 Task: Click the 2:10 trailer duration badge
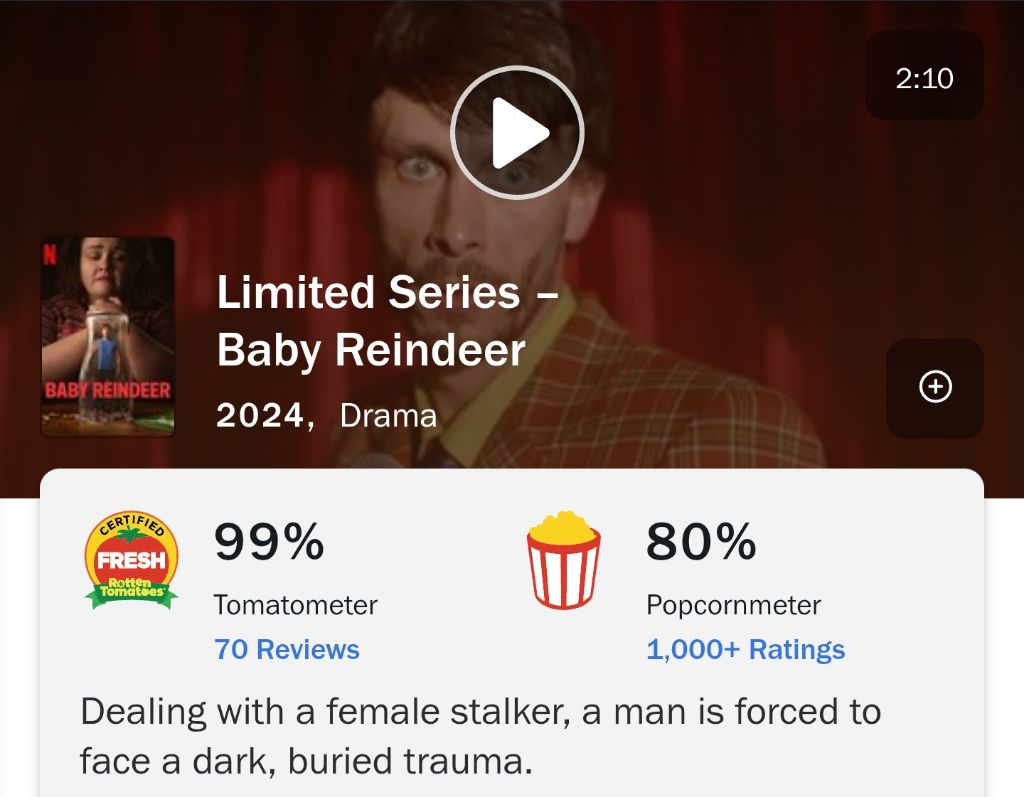(x=924, y=76)
